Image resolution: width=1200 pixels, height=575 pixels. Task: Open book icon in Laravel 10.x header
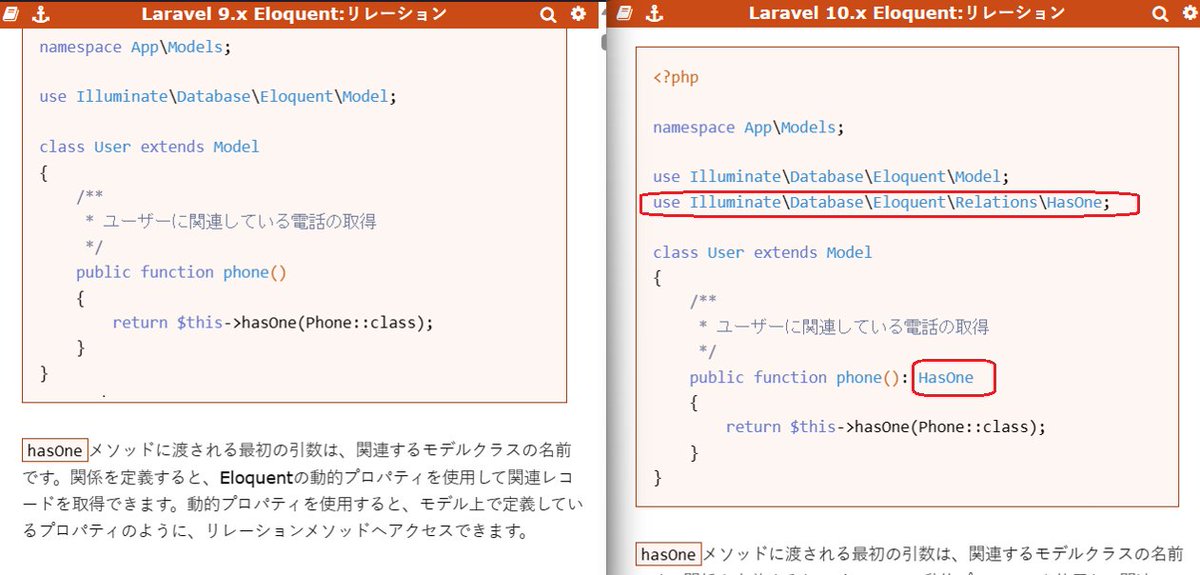click(625, 14)
